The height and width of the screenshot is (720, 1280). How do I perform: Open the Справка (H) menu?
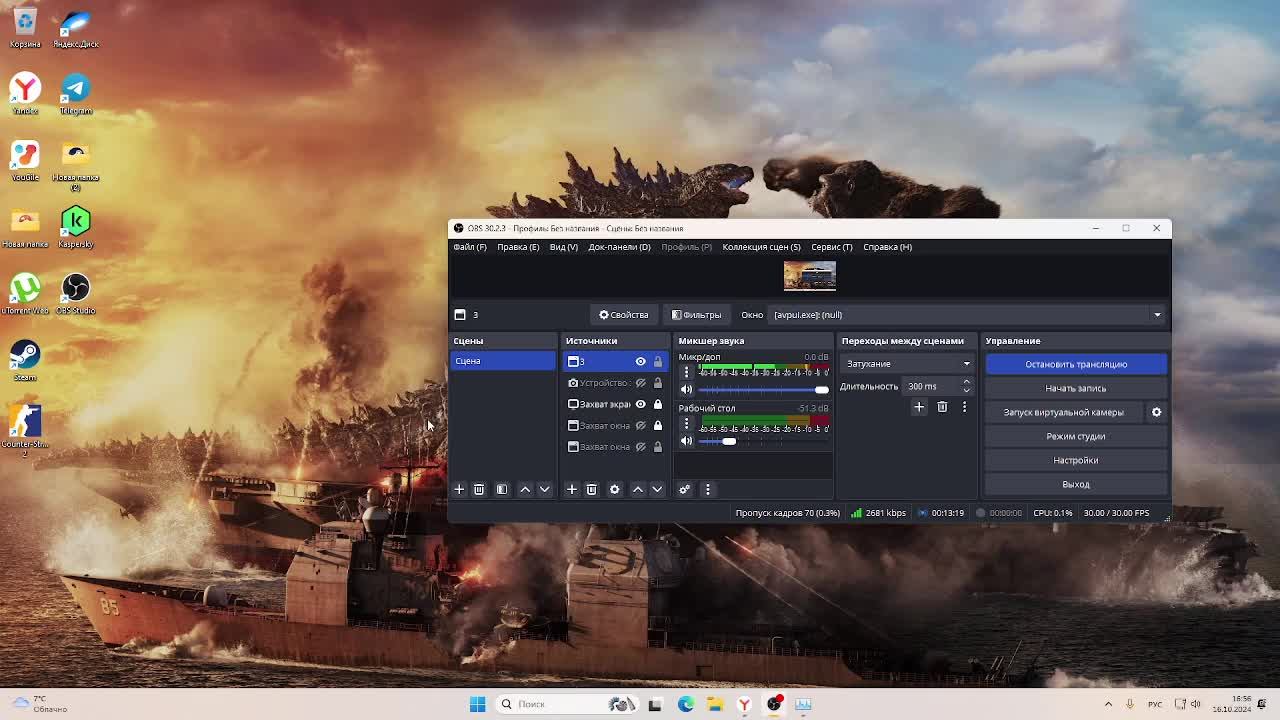click(888, 247)
